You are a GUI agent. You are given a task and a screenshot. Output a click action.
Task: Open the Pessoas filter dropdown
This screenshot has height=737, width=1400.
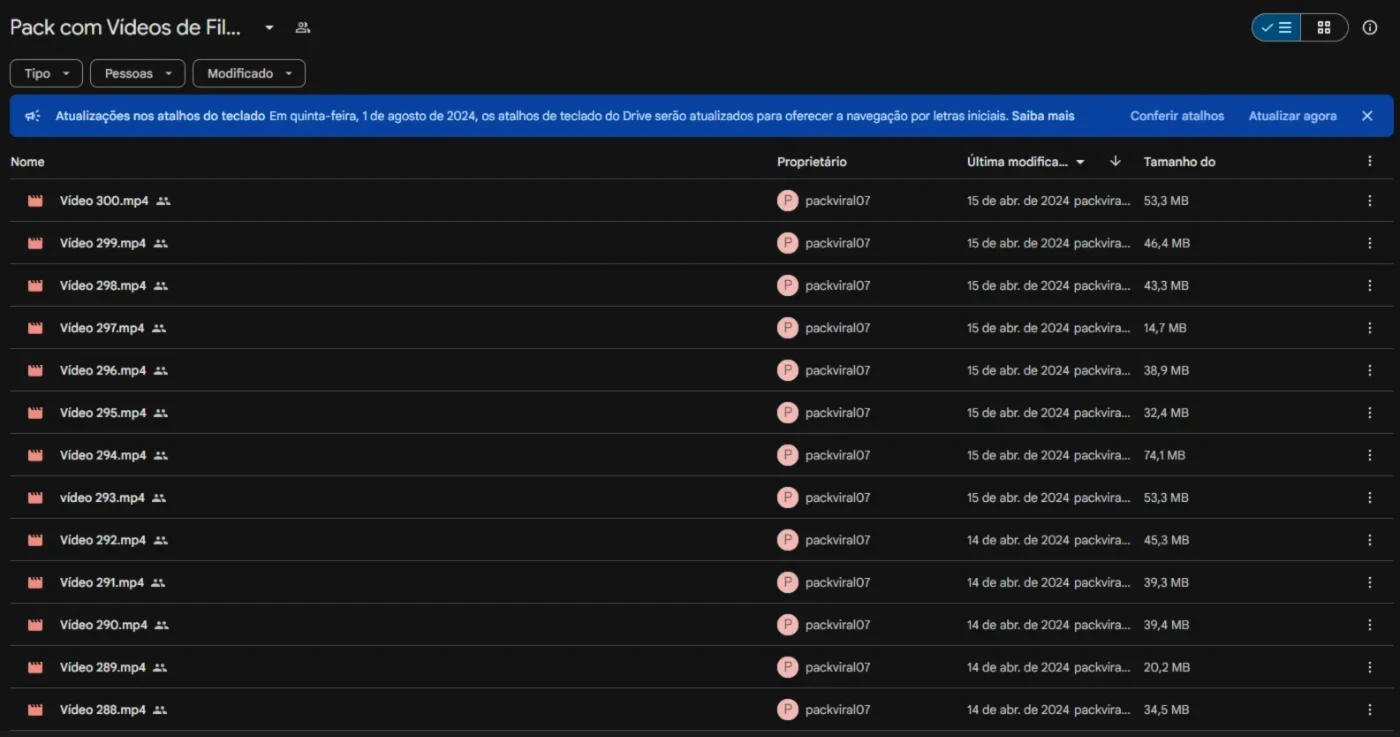[137, 74]
